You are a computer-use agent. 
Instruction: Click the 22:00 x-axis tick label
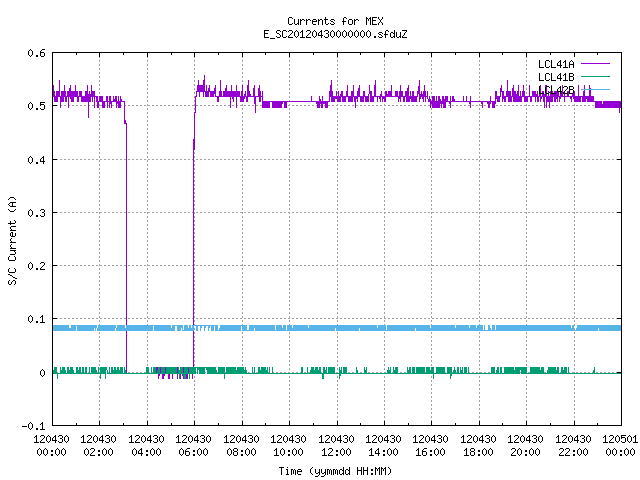(573, 452)
